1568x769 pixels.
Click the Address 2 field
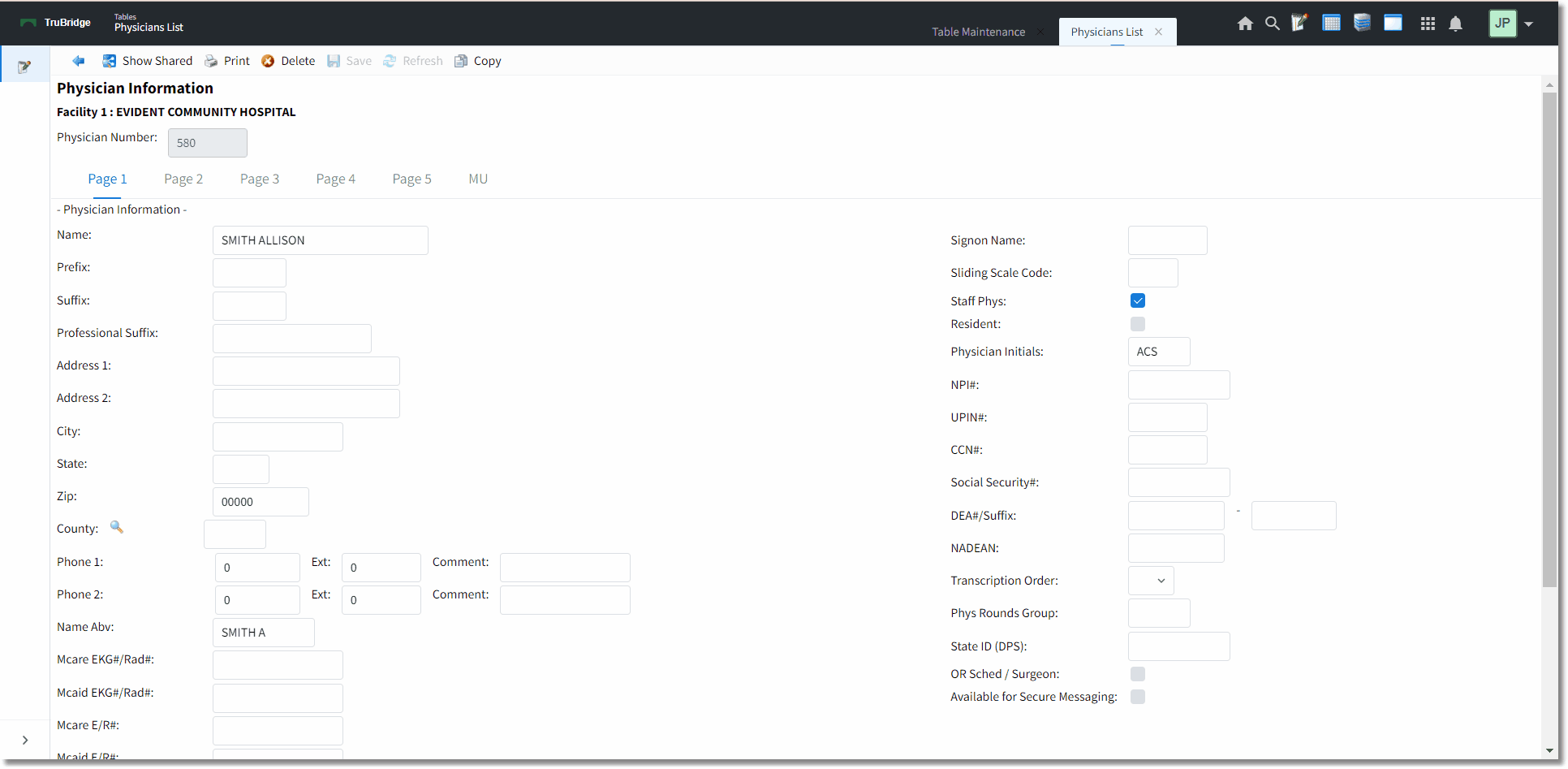coord(306,404)
